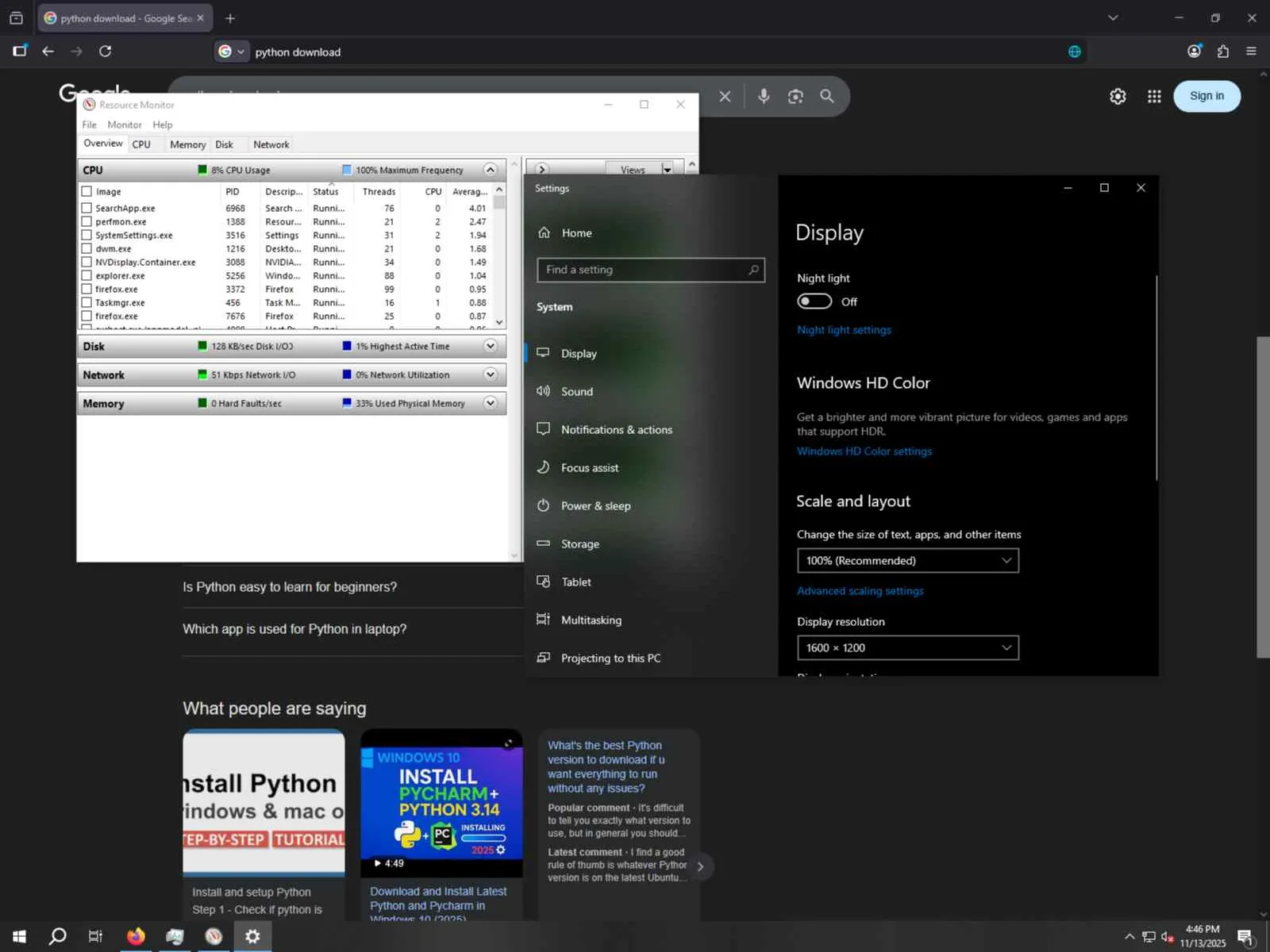Switch to Settings gear on the taskbar
This screenshot has height=952, width=1270.
(x=252, y=936)
